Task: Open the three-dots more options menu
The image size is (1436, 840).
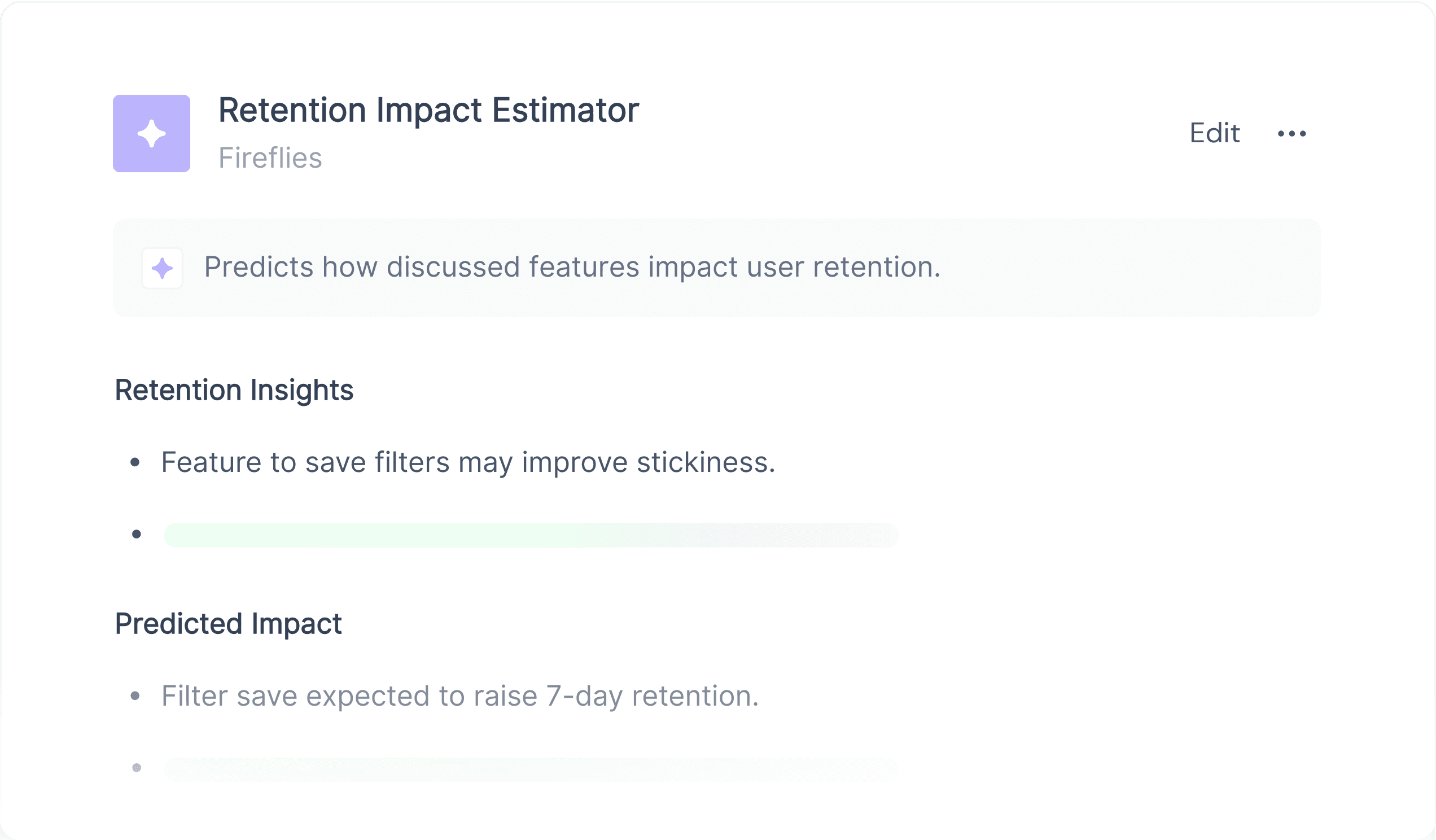Action: (x=1292, y=133)
